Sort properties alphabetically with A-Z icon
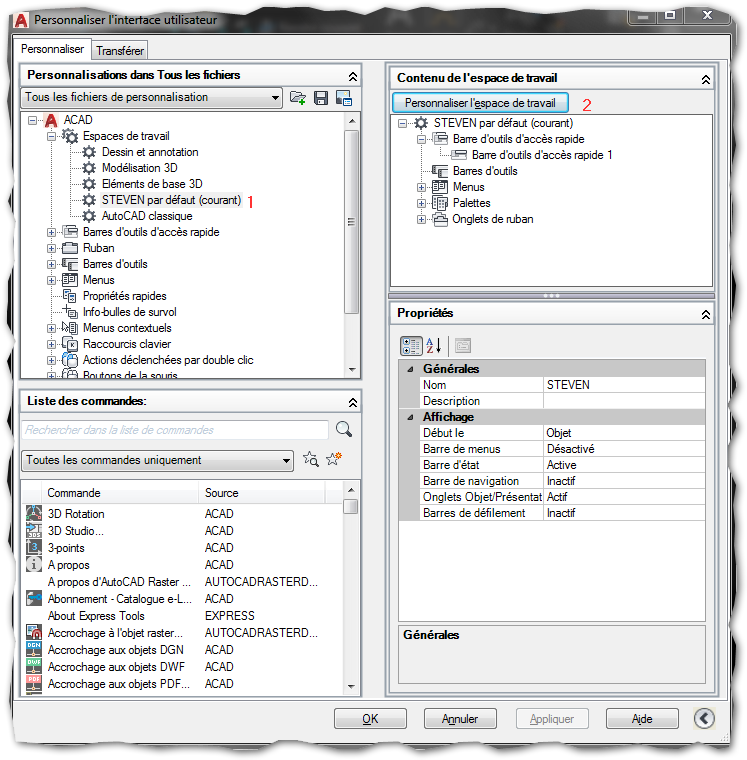The height and width of the screenshot is (760, 747). tap(434, 346)
